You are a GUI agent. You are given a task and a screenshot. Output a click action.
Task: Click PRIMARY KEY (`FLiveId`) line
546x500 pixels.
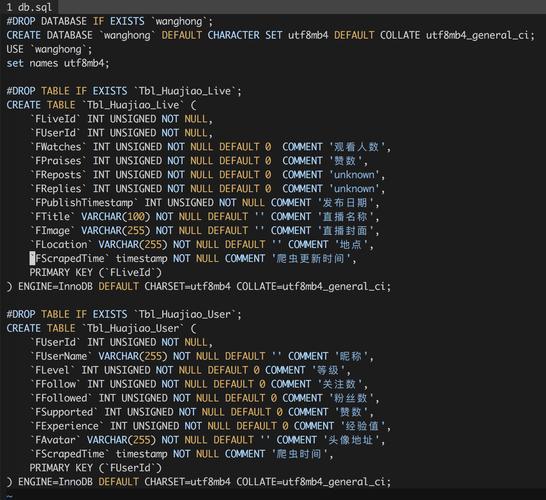click(96, 272)
